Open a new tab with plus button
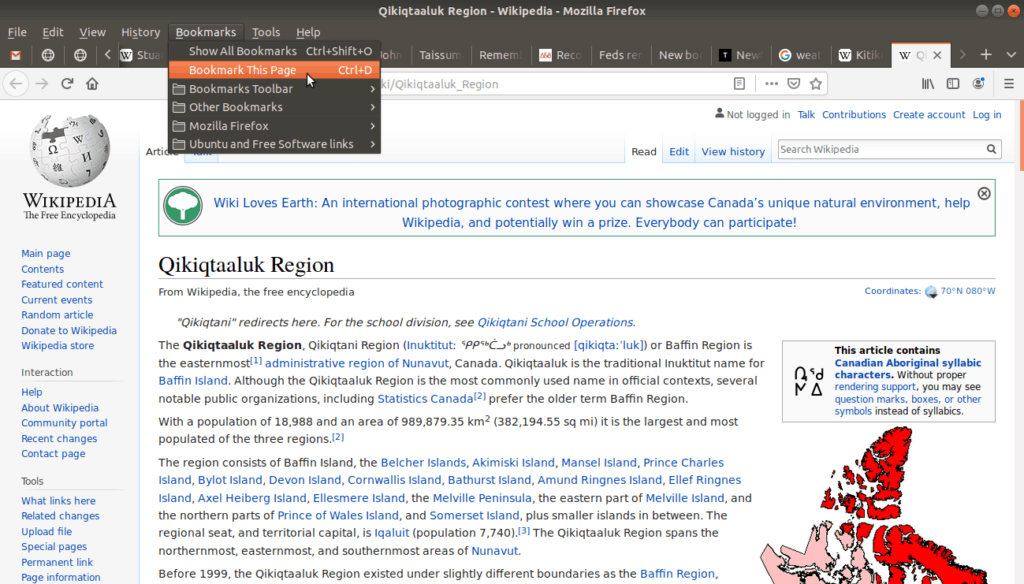 click(986, 55)
